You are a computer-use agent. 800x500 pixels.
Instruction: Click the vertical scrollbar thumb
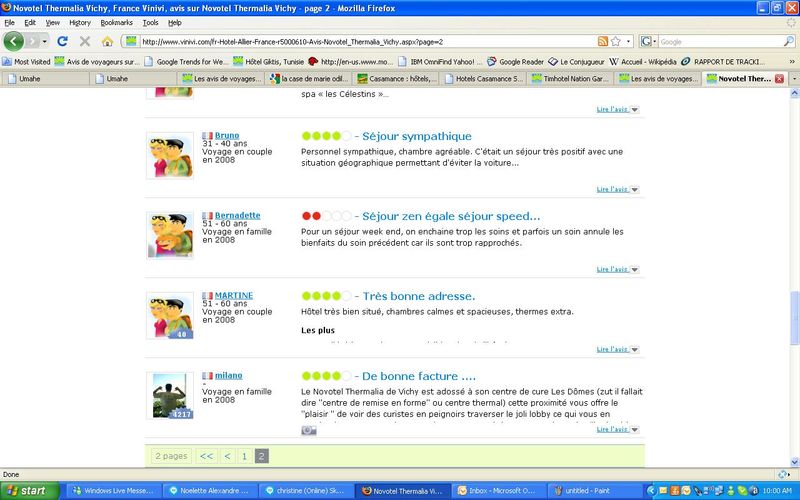[x=794, y=318]
